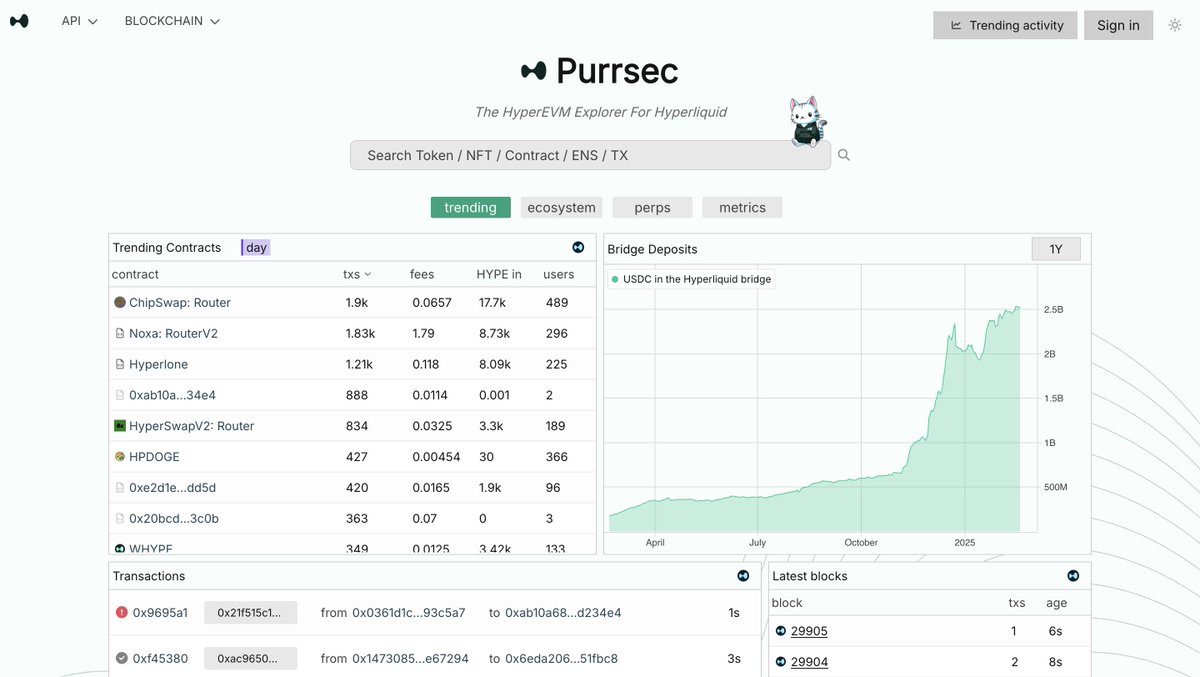
Task: Click the cat mascot above the search bar
Action: click(806, 120)
